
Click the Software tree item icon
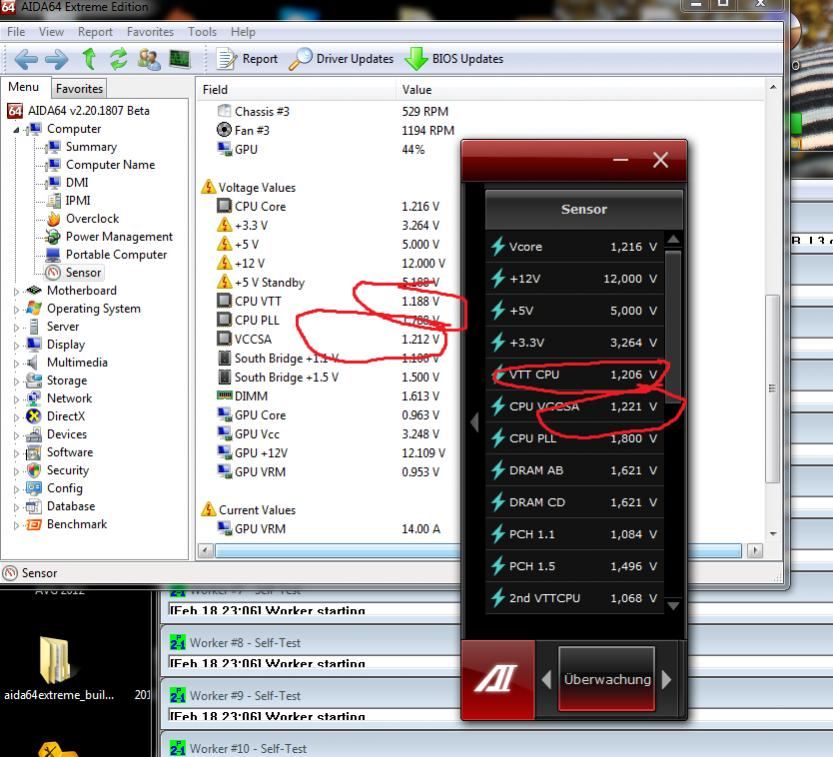click(x=34, y=453)
